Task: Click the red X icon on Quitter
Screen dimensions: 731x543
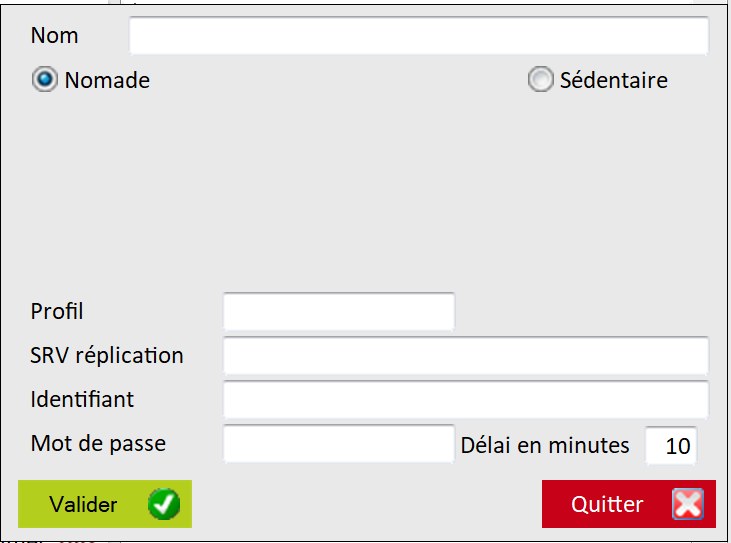Action: 688,504
